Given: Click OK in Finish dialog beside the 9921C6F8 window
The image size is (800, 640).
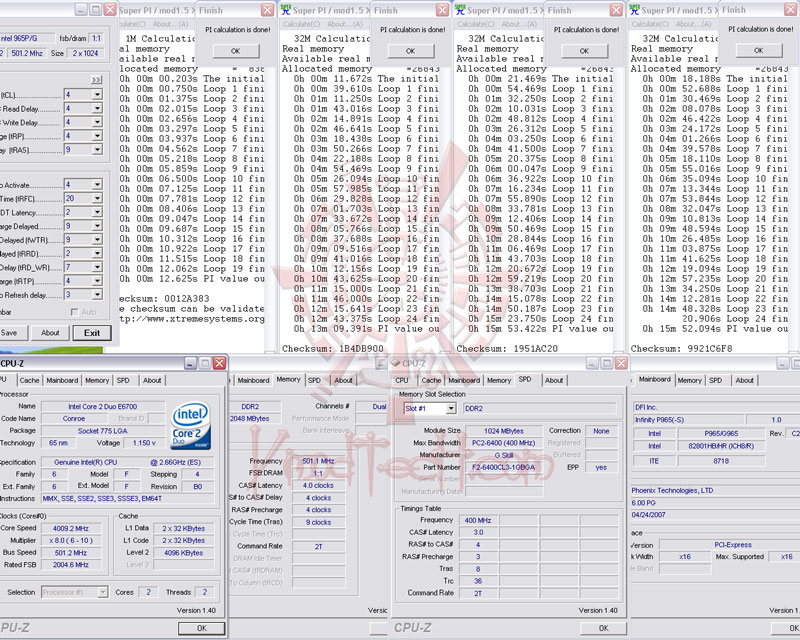Looking at the screenshot, I should pos(759,51).
